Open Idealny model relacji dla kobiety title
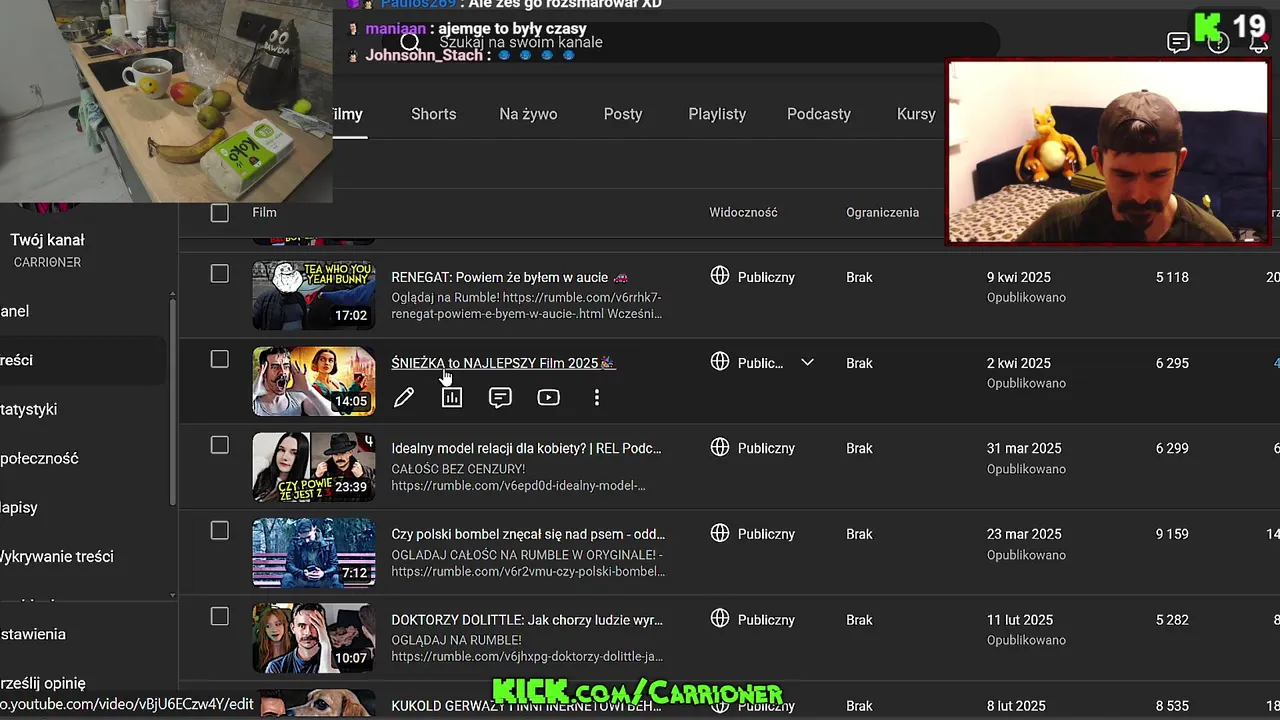 coord(526,448)
